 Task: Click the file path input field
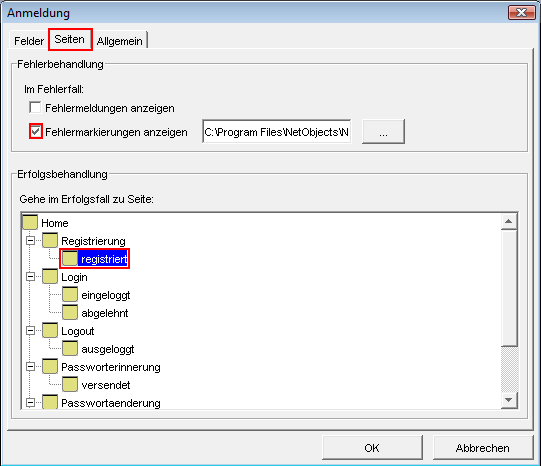pos(277,131)
